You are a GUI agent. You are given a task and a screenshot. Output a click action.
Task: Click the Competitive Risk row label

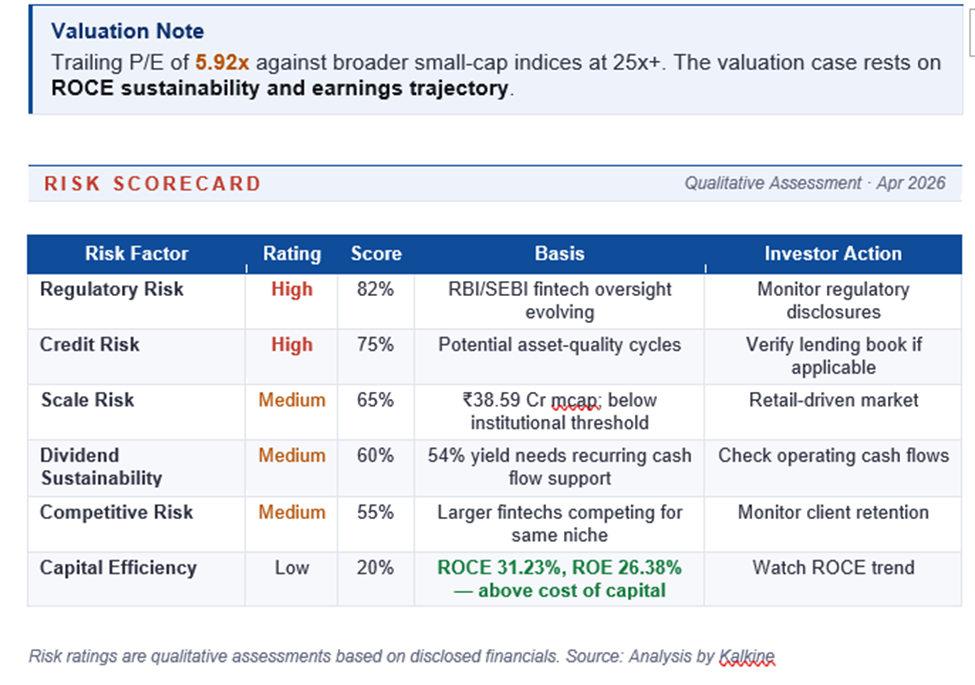[116, 512]
